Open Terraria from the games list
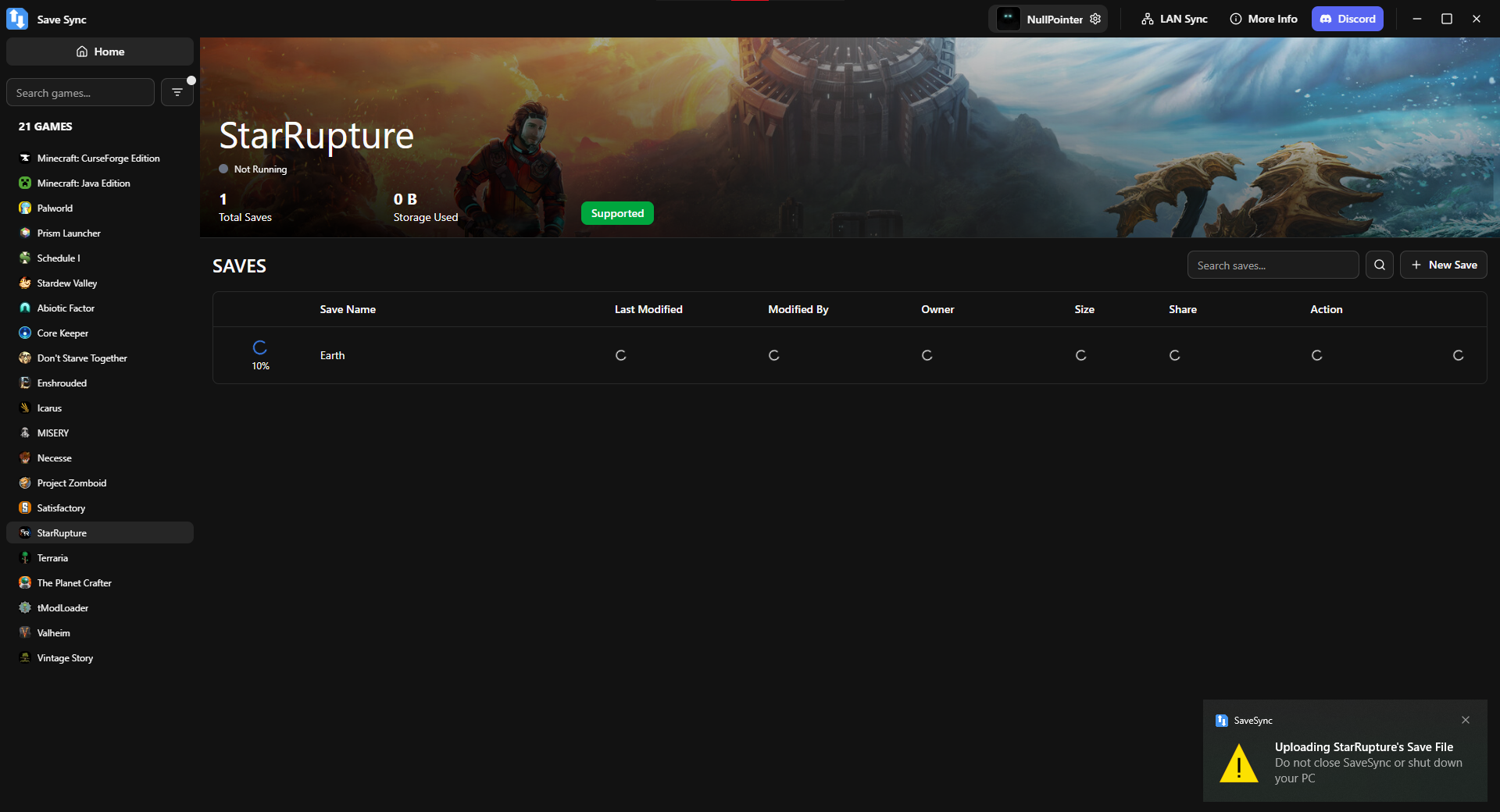 [x=100, y=557]
